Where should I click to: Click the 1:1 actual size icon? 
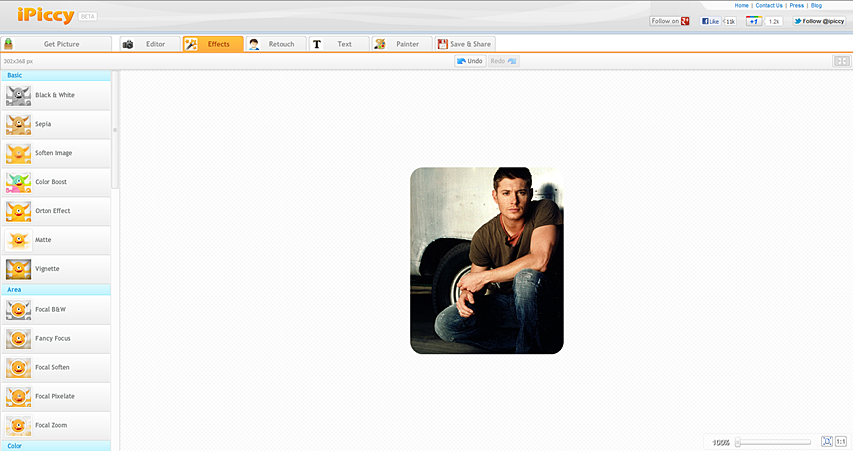[841, 441]
